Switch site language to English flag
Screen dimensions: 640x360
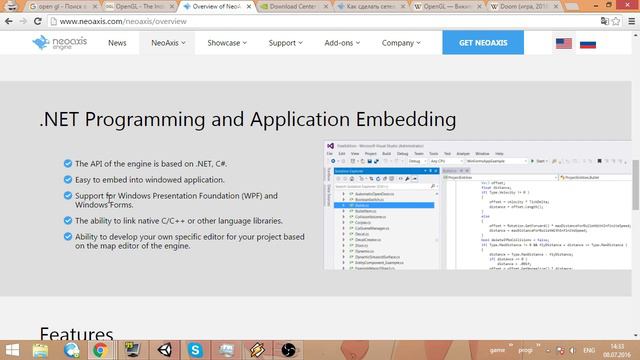point(564,43)
